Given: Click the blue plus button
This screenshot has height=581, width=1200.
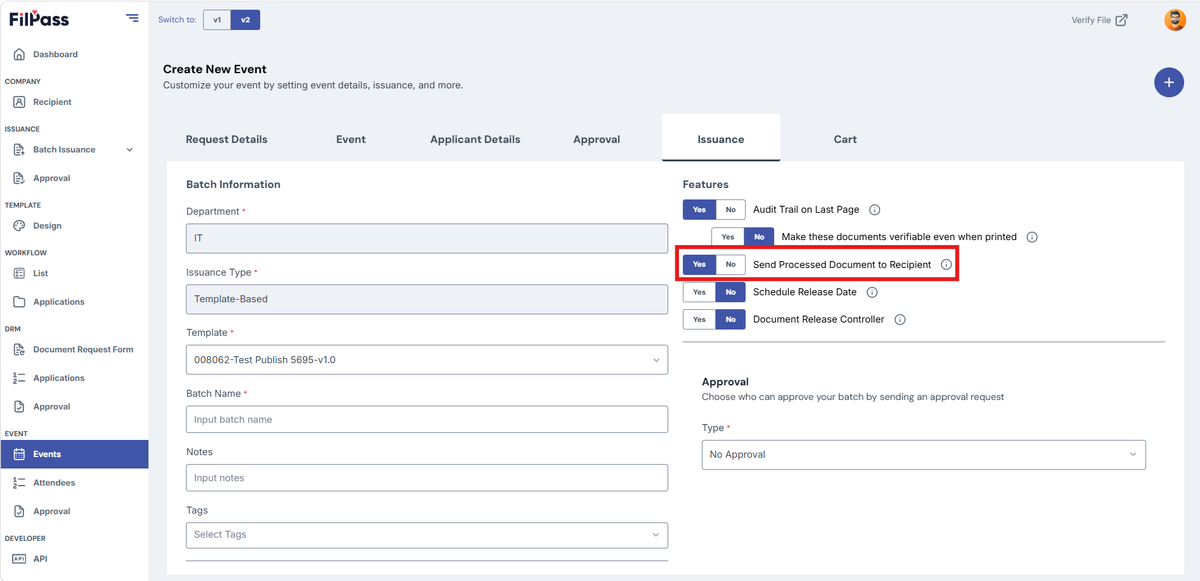Looking at the screenshot, I should click(x=1168, y=82).
